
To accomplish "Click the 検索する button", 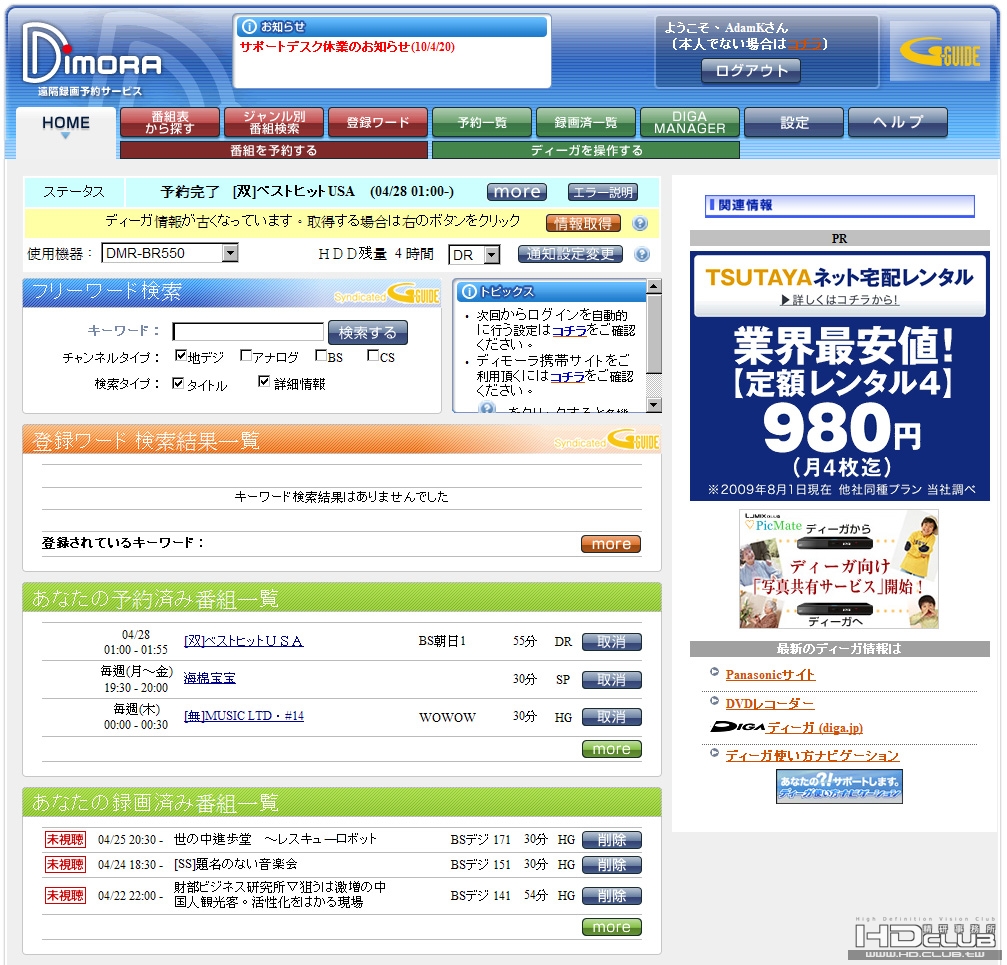I will [x=367, y=333].
